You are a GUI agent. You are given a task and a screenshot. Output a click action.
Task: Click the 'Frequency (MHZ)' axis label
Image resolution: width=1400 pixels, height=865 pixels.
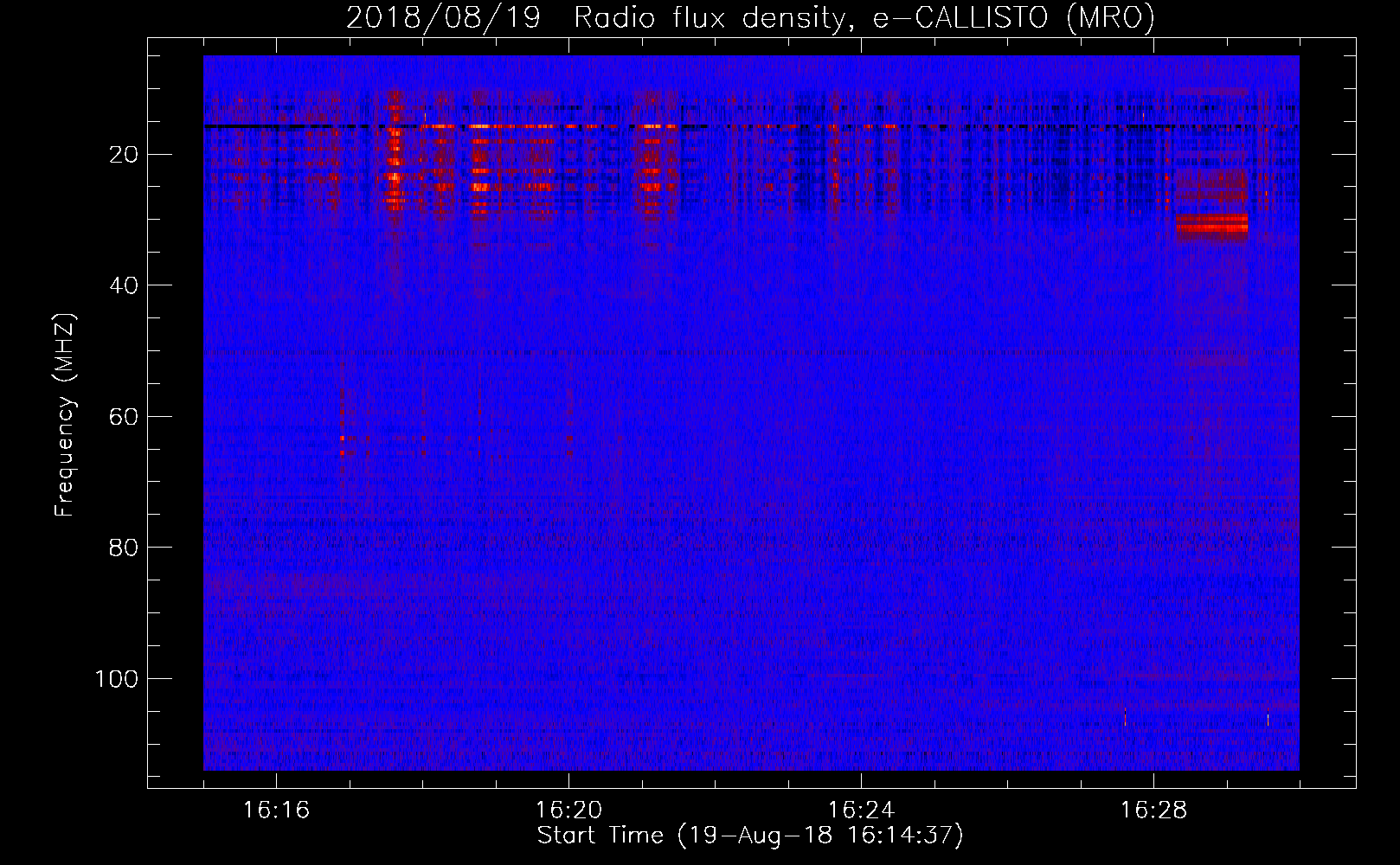pos(66,415)
